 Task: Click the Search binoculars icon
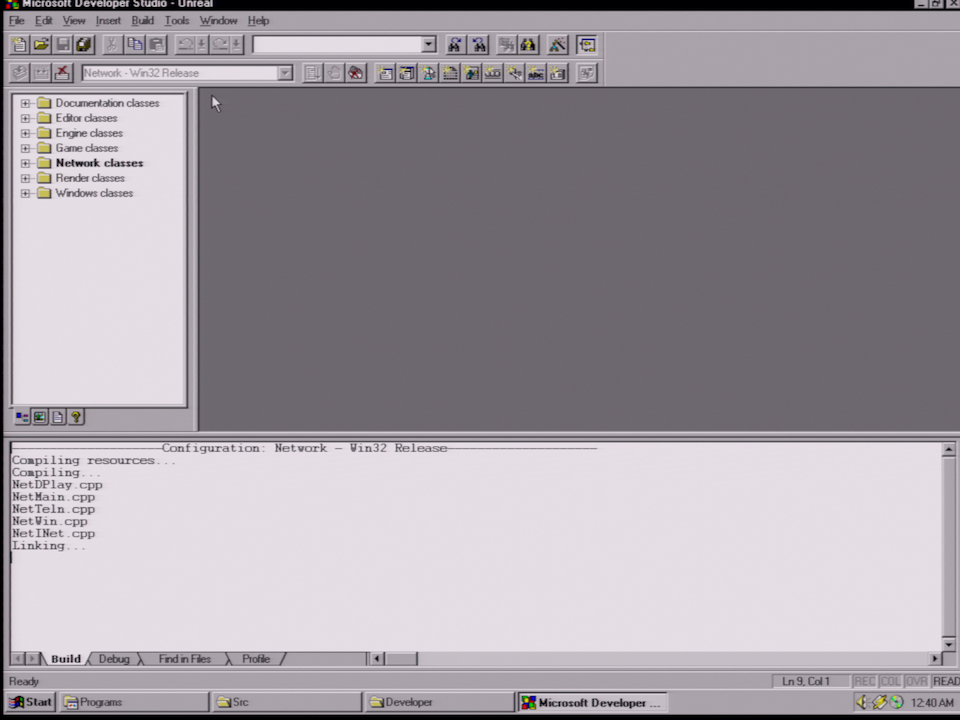tap(528, 45)
